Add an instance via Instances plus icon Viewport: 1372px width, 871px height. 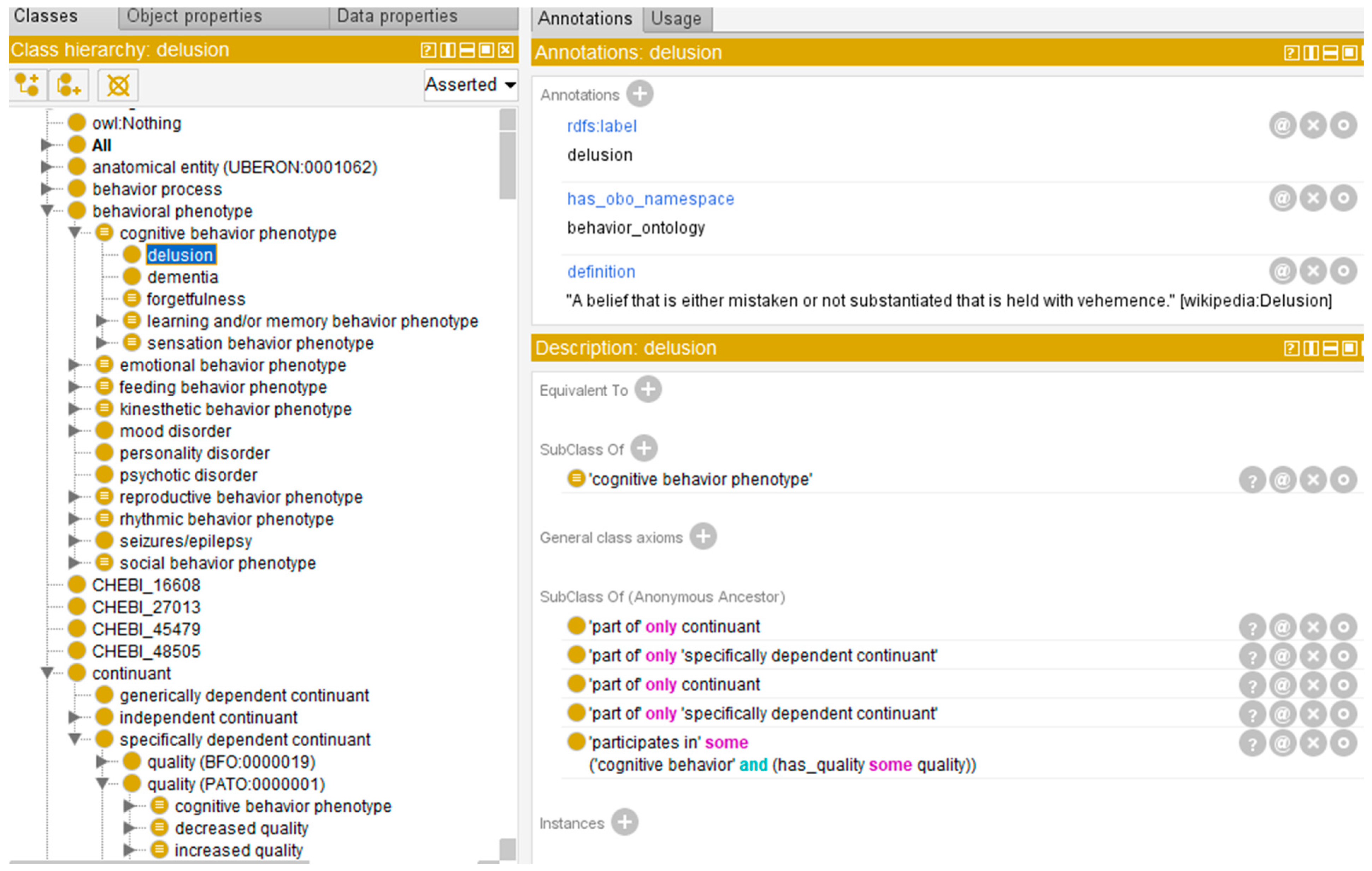624,823
